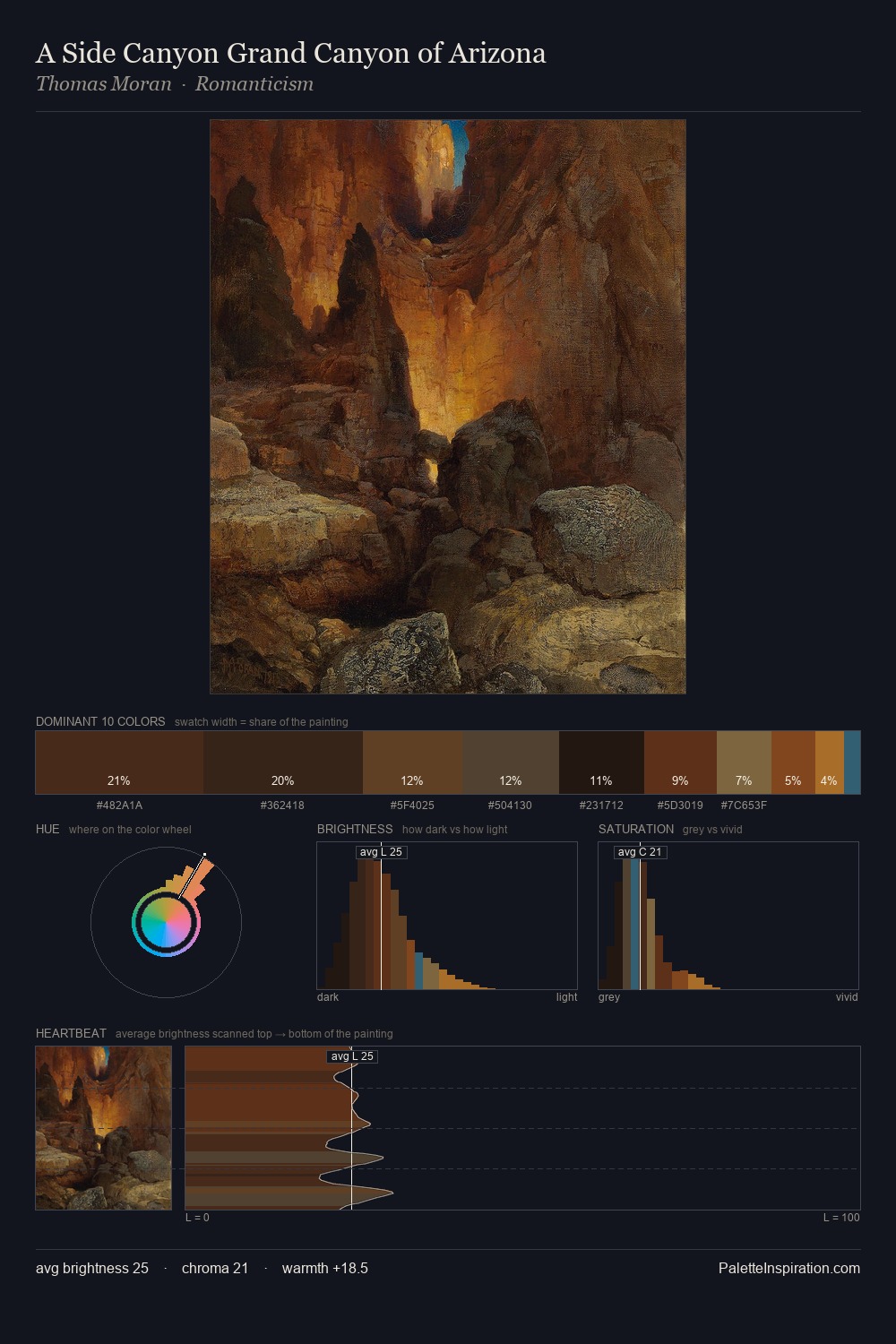Click the heartbeat 'avg L 25' marker
The width and height of the screenshot is (896, 1344).
352,1056
